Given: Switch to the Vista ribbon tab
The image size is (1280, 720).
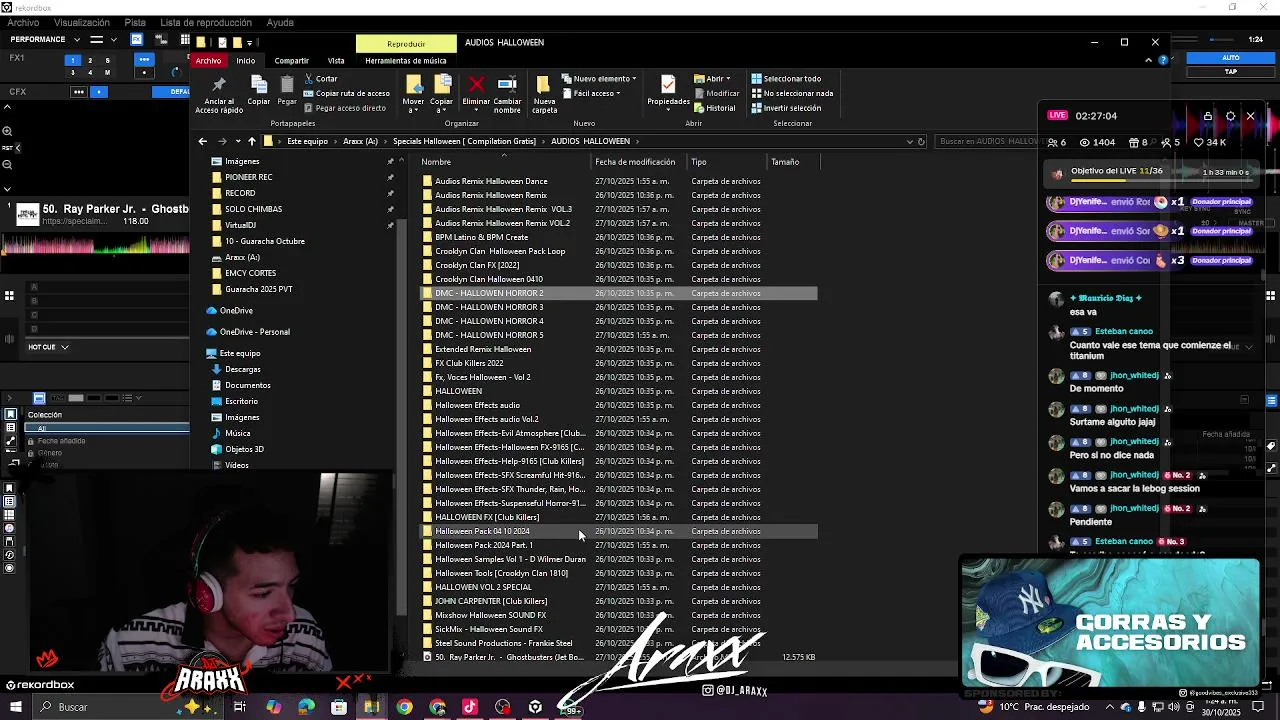Looking at the screenshot, I should [336, 60].
